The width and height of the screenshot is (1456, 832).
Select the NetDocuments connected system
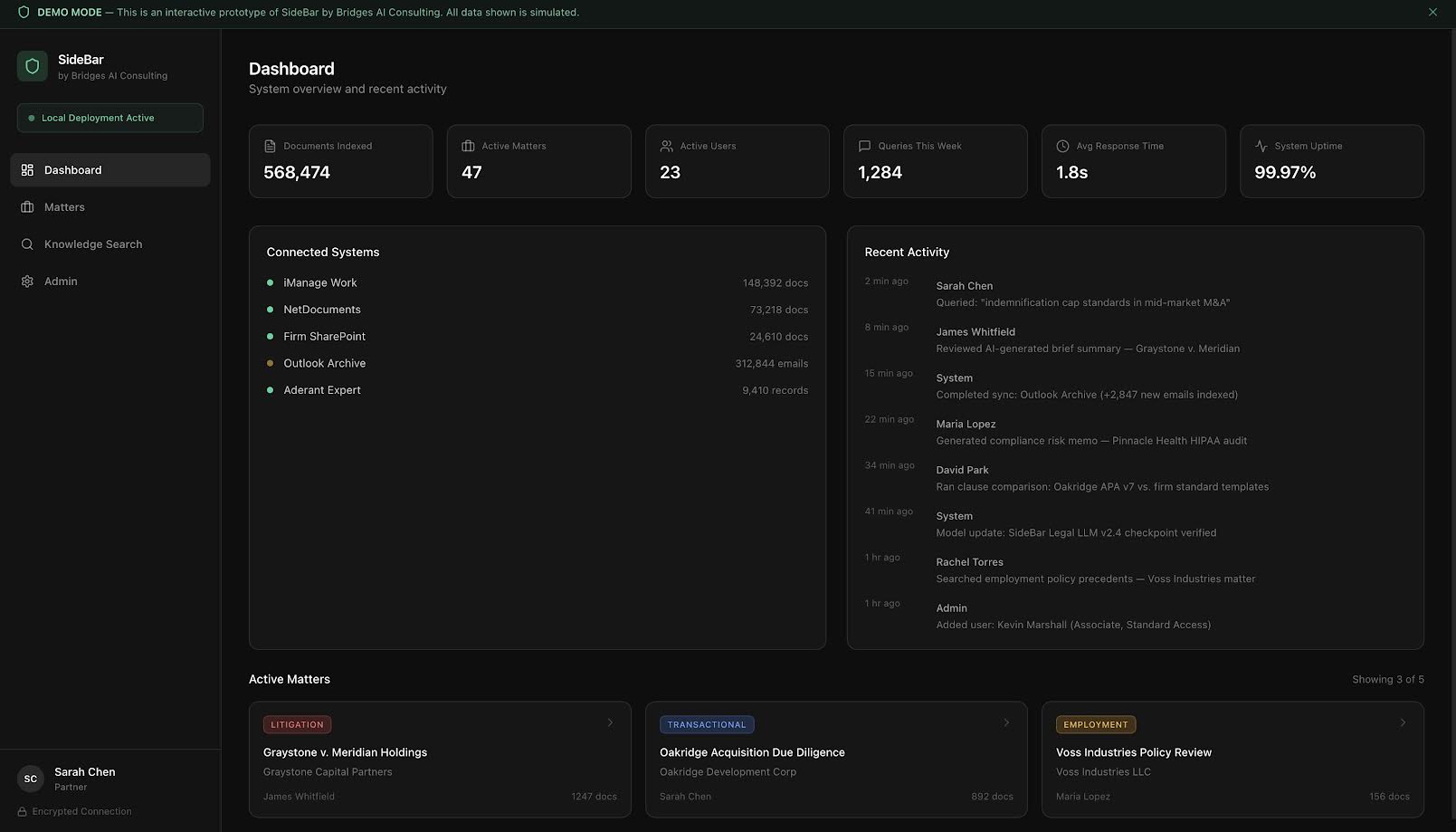click(538, 310)
